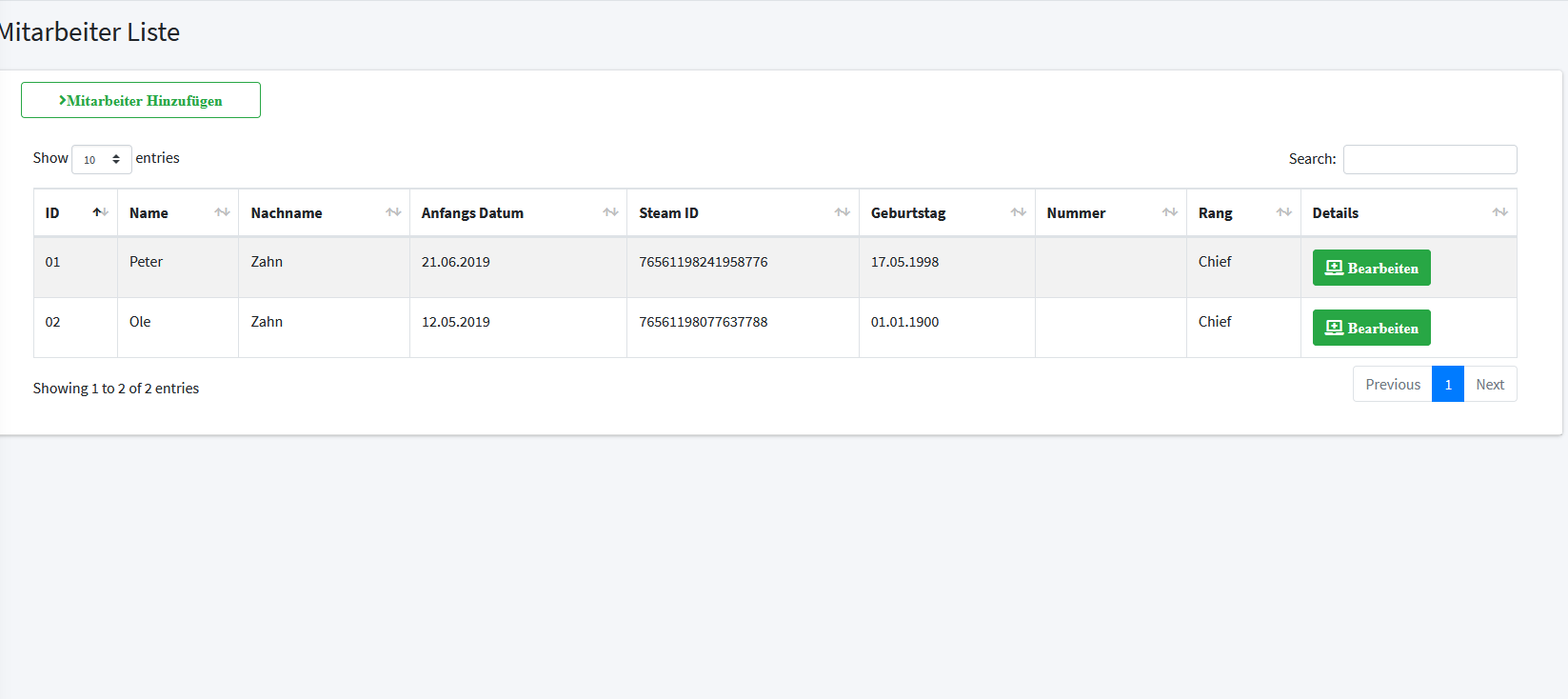Click the Anfangs Datum header label
Image resolution: width=1568 pixels, height=699 pixels.
tap(472, 213)
